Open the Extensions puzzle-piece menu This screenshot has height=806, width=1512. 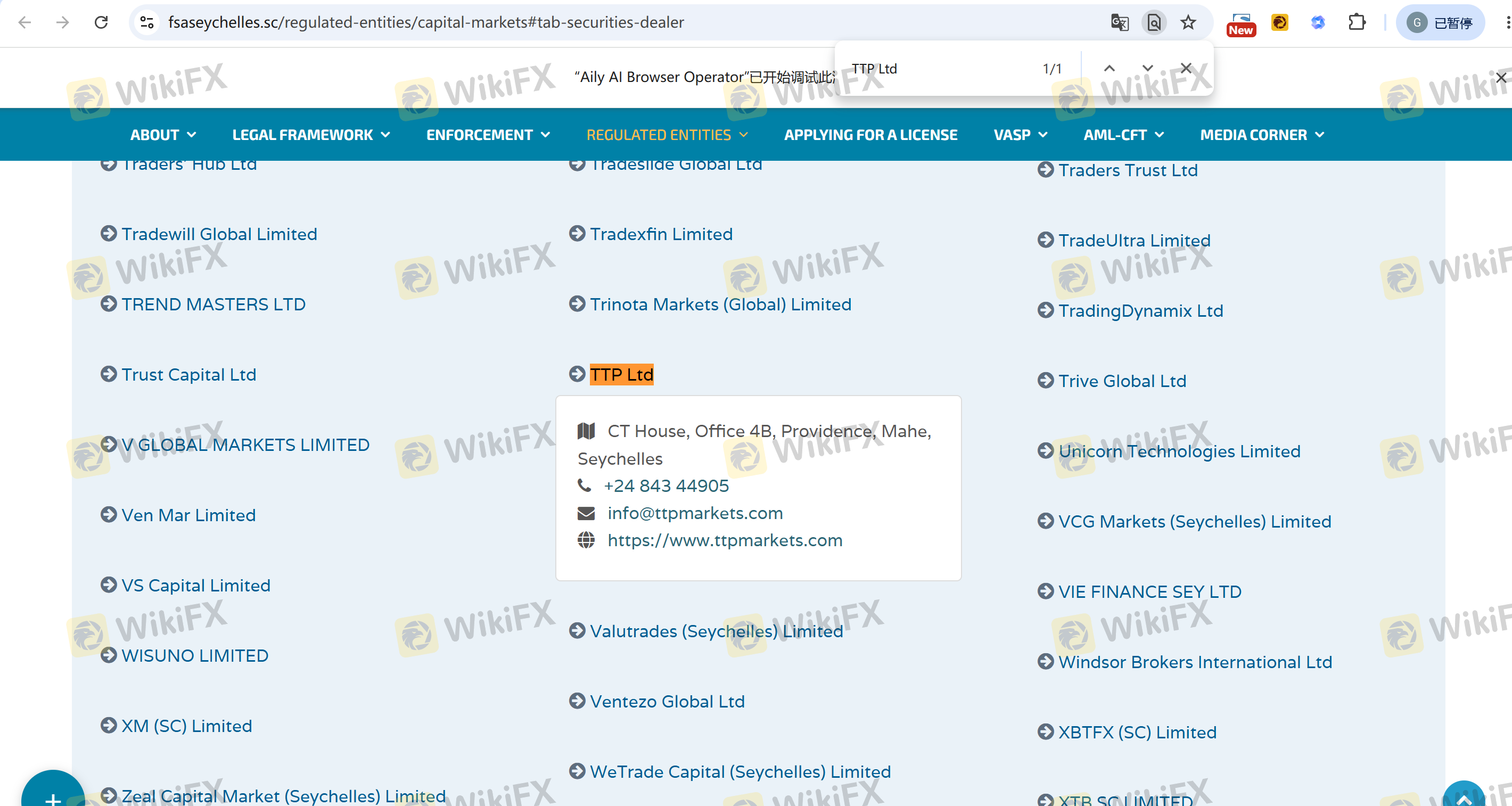(x=1357, y=22)
